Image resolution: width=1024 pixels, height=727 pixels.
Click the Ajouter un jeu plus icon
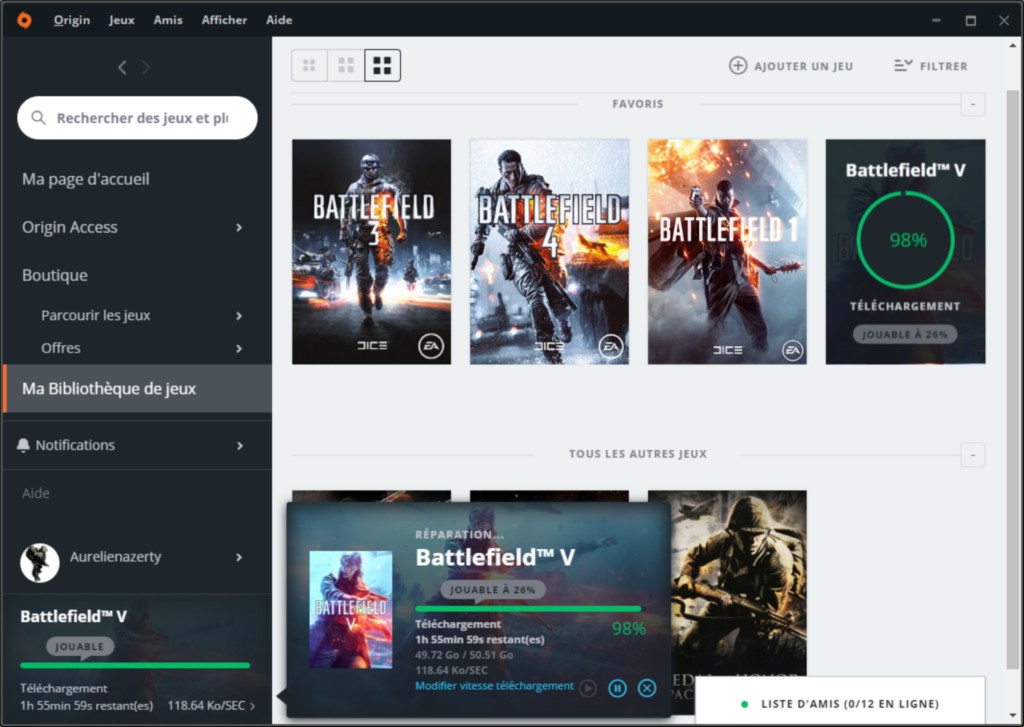pos(738,66)
